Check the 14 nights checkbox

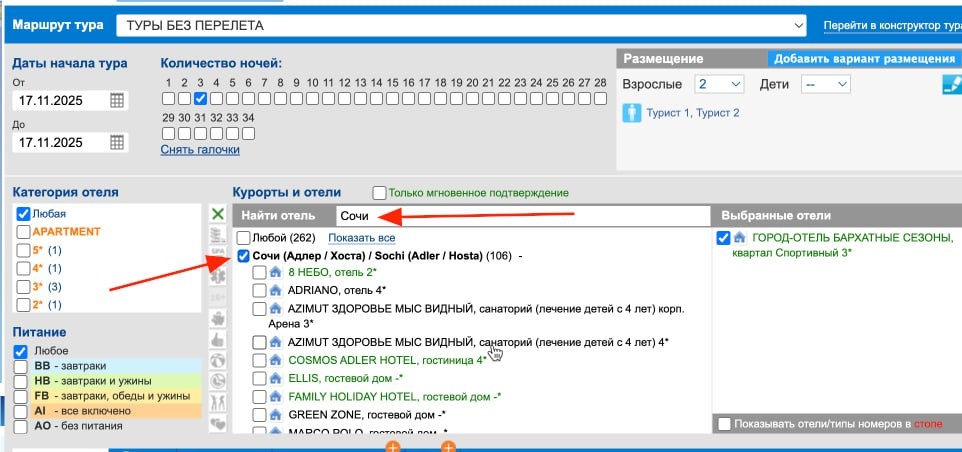(376, 98)
